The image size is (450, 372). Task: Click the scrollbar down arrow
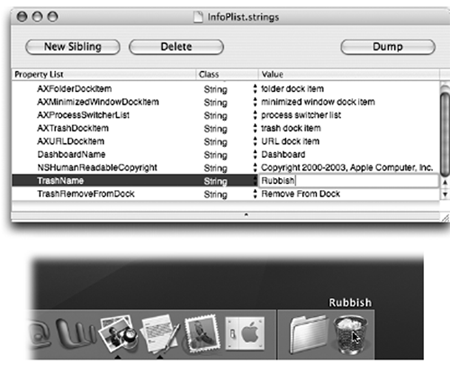(x=445, y=194)
